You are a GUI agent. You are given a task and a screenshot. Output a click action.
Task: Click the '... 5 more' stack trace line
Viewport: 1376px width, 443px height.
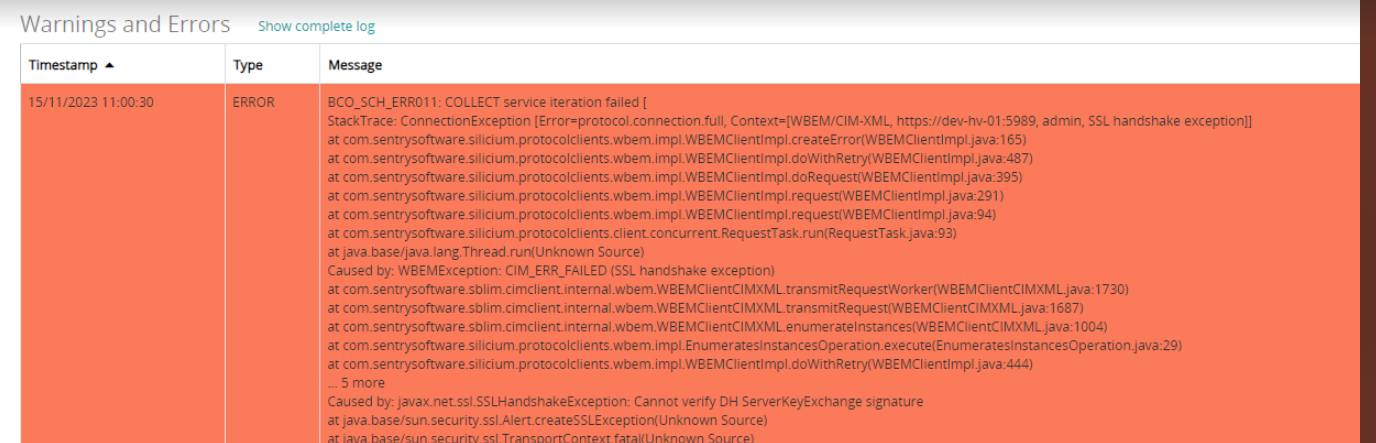pyautogui.click(x=356, y=383)
